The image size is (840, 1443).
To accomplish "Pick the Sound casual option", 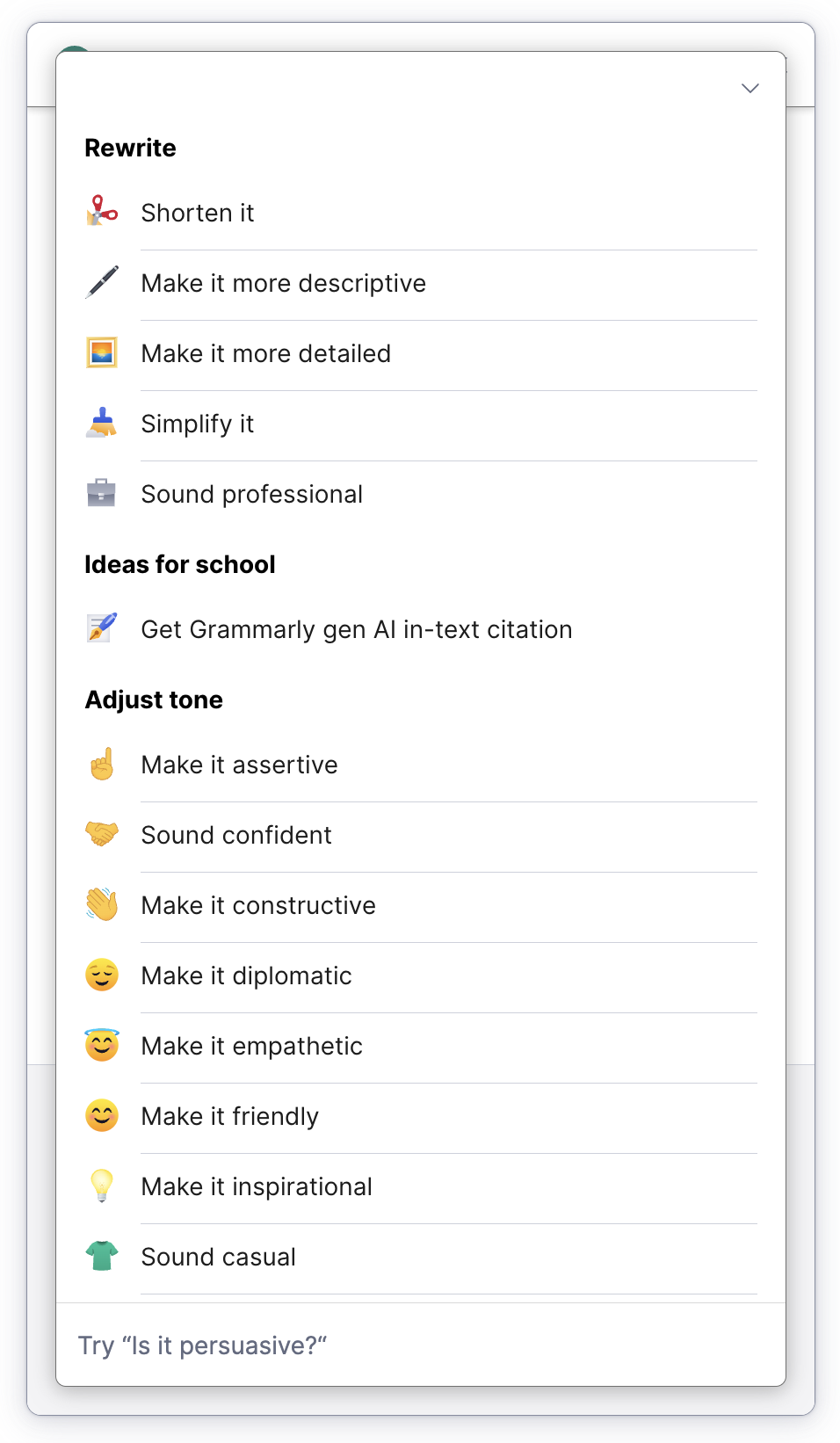I will coord(218,1257).
